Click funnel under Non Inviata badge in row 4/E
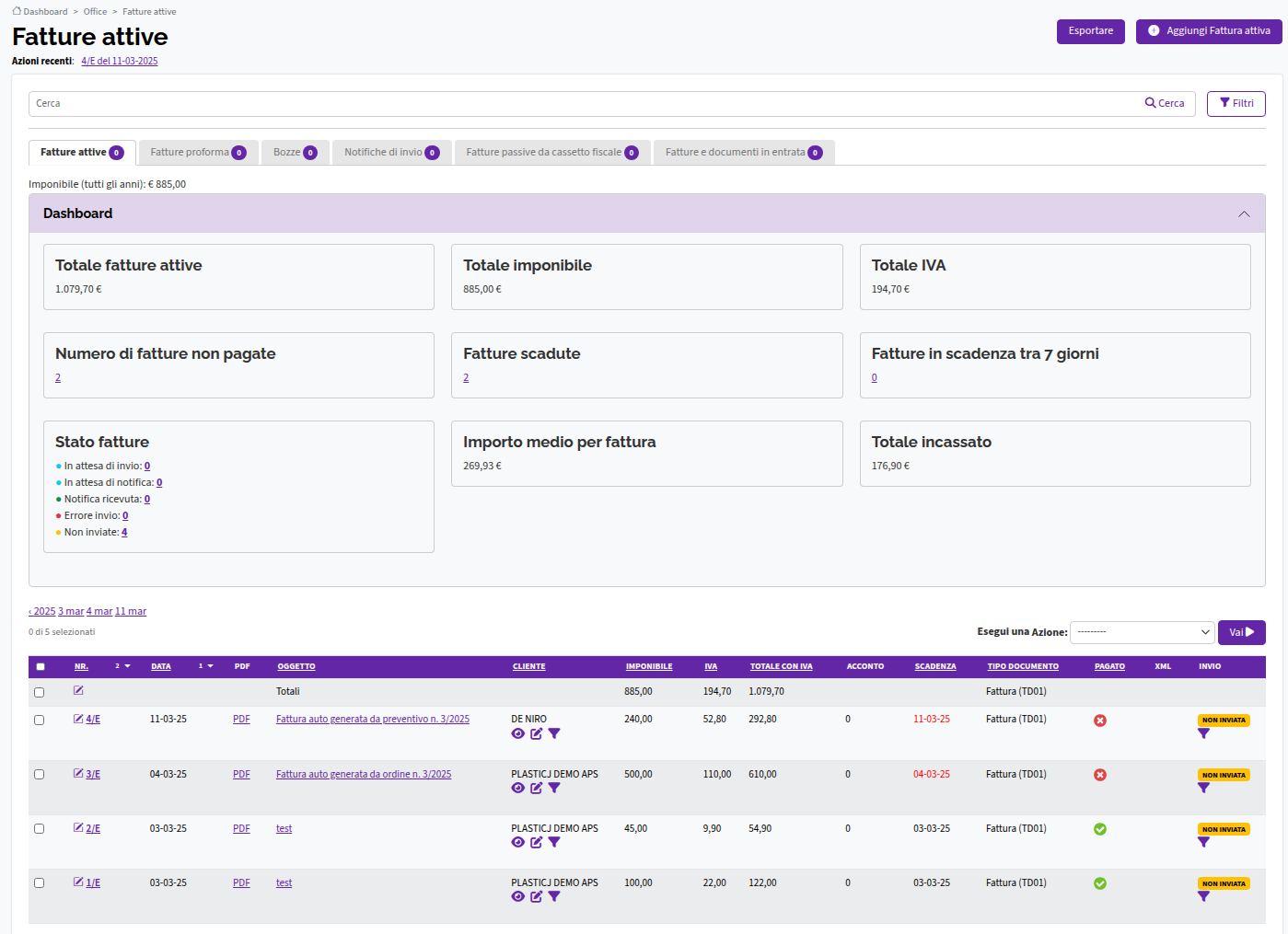 pyautogui.click(x=1203, y=733)
